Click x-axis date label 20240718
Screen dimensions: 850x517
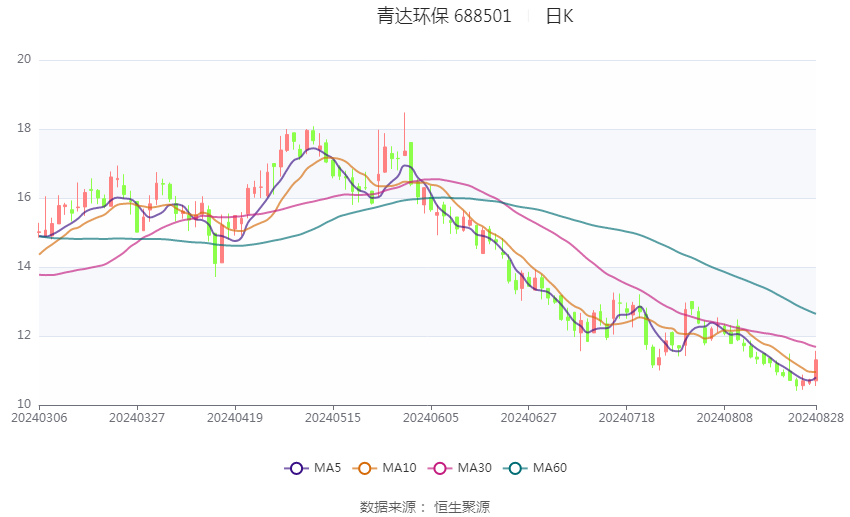click(627, 418)
